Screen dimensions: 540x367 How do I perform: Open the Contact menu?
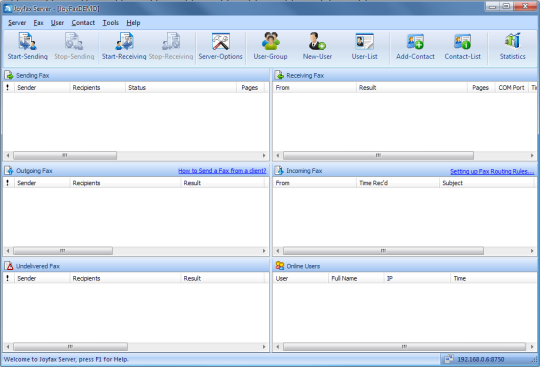coord(83,23)
